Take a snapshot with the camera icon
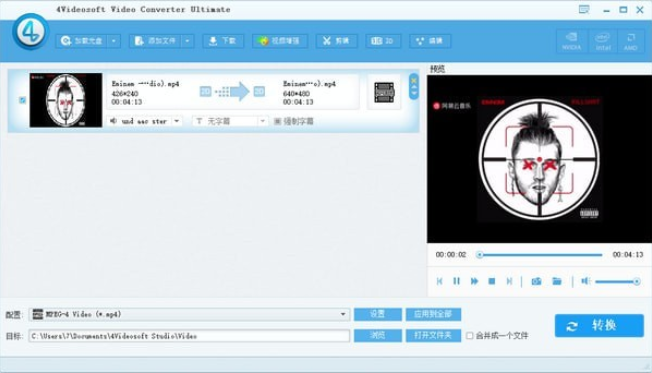652x373 pixels. (536, 282)
